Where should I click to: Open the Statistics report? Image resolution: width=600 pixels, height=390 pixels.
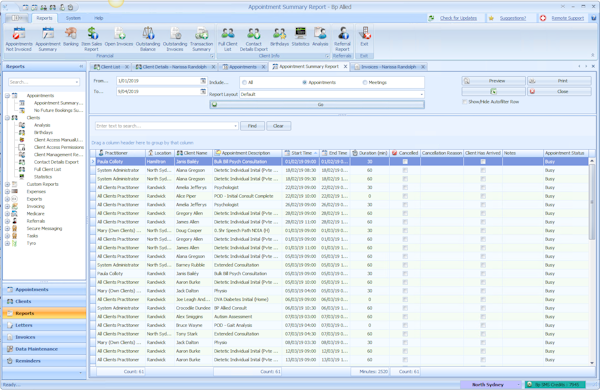300,37
